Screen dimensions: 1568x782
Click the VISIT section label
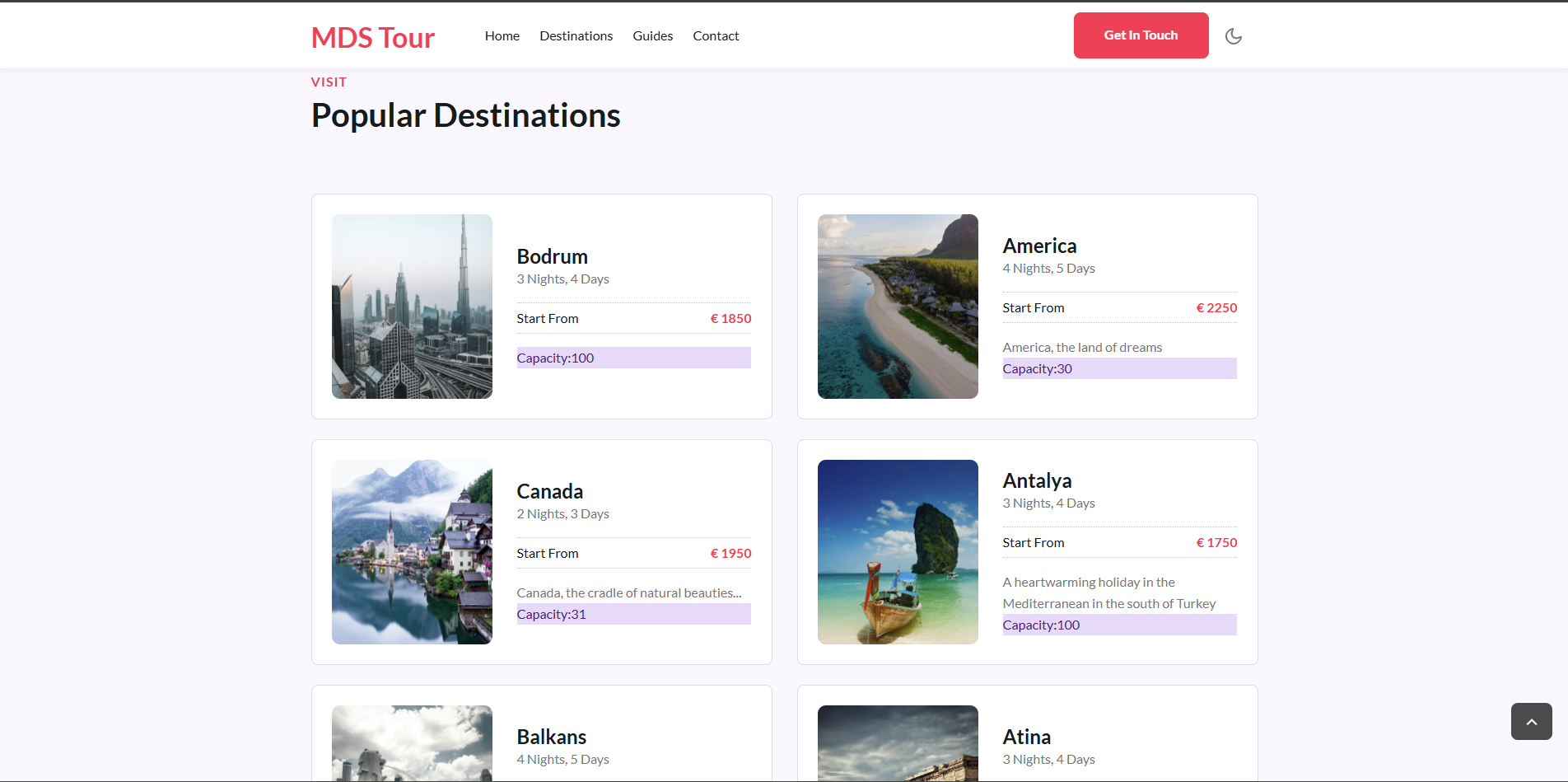[329, 82]
